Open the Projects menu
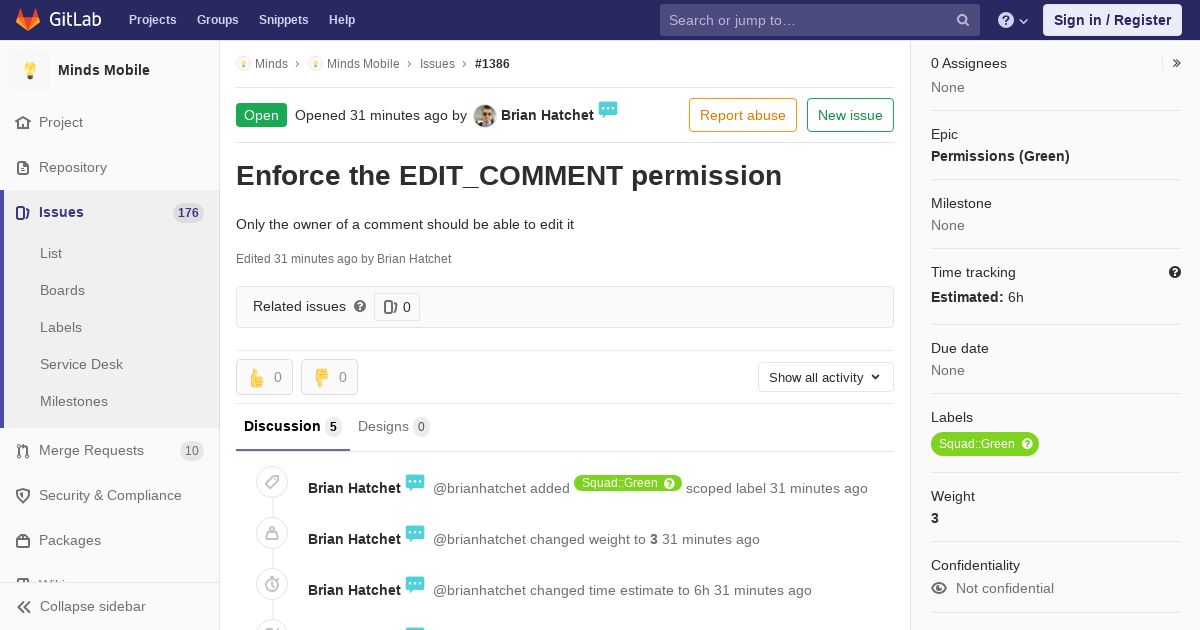The height and width of the screenshot is (630, 1200). coord(152,20)
